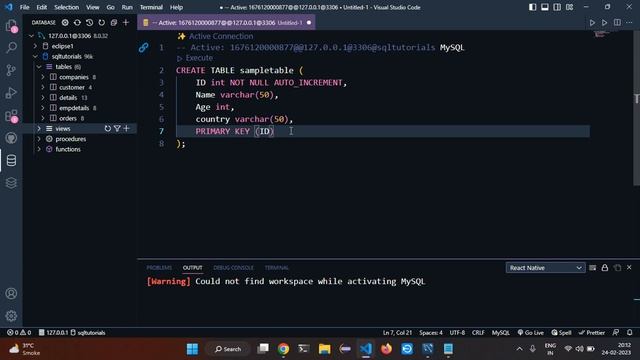This screenshot has width=640, height=360.
Task: Click the sync icon in Database header
Action: pyautogui.click(x=77, y=22)
